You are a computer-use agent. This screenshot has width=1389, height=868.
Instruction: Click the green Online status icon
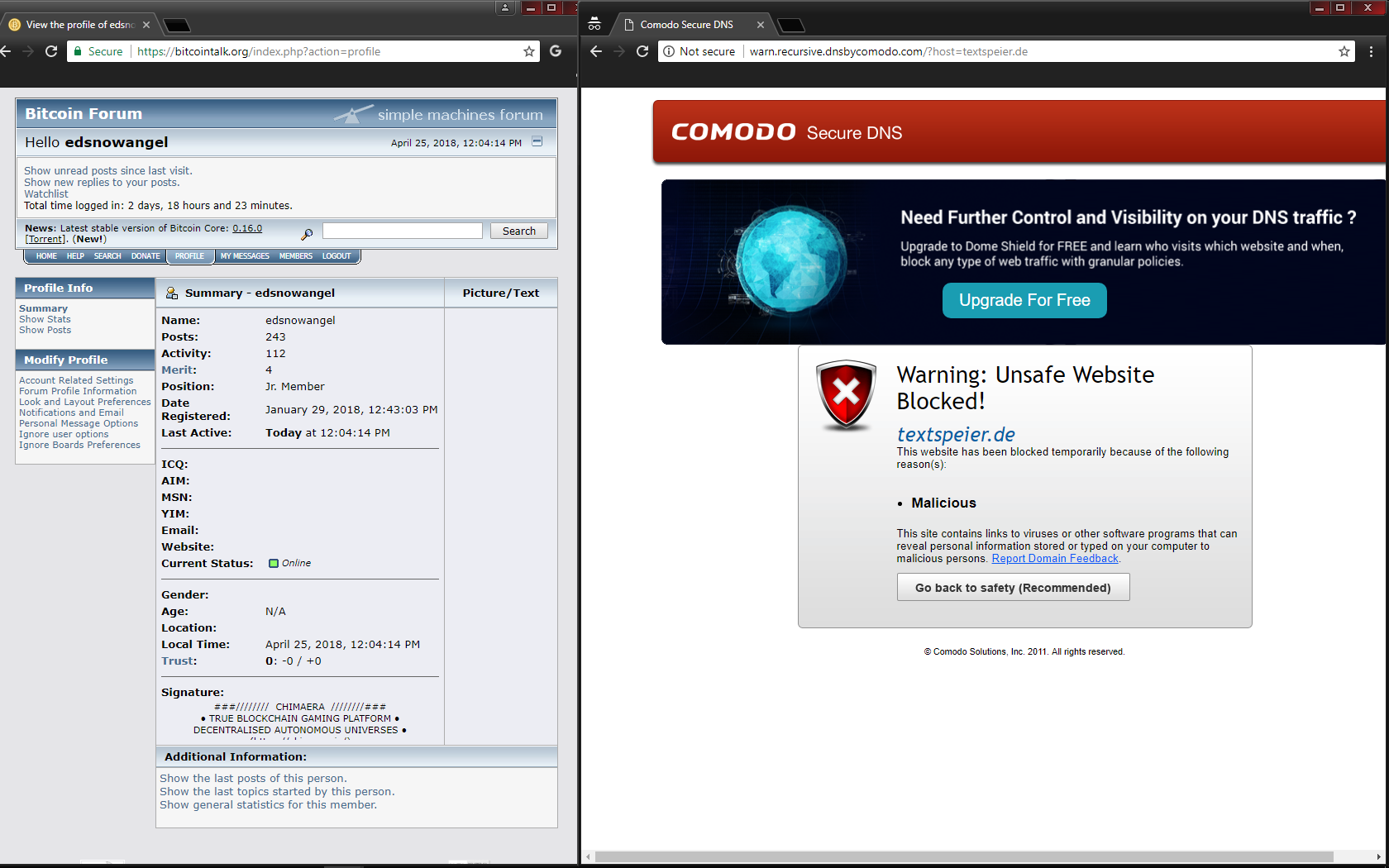point(274,564)
